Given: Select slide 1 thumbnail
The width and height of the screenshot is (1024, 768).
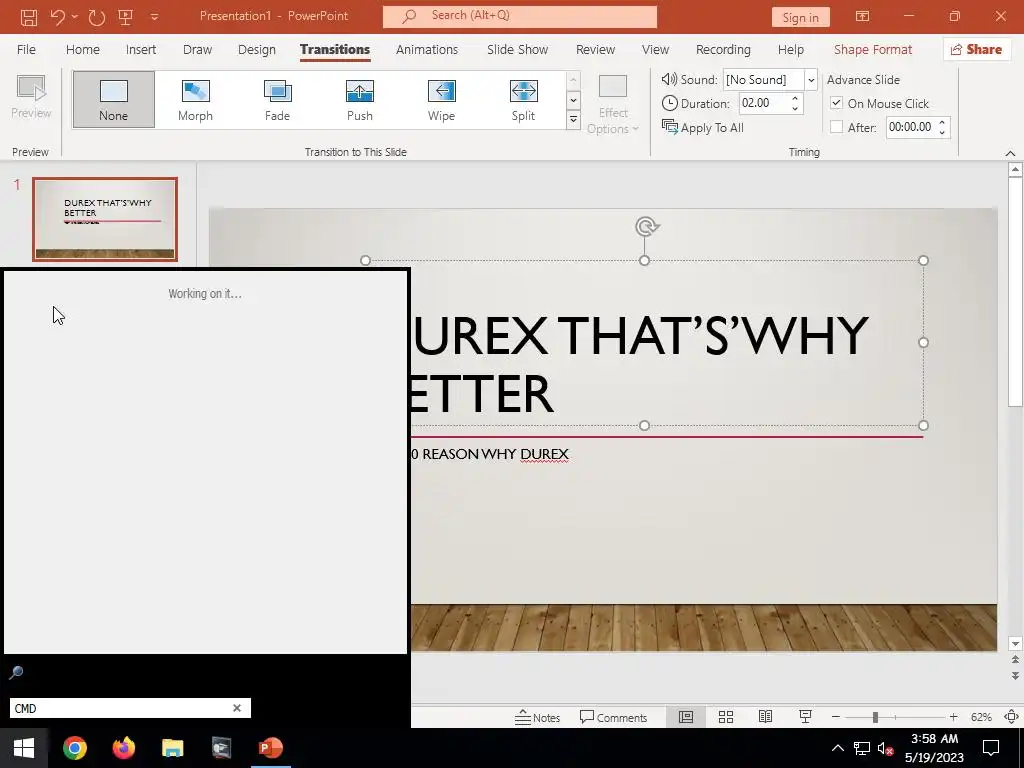Looking at the screenshot, I should point(105,219).
